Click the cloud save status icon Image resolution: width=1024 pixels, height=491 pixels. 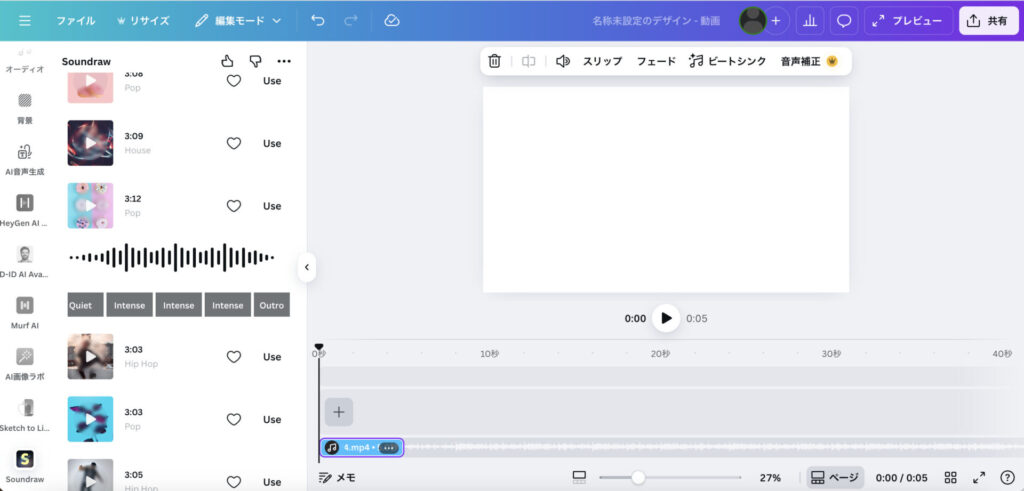pyautogui.click(x=392, y=20)
